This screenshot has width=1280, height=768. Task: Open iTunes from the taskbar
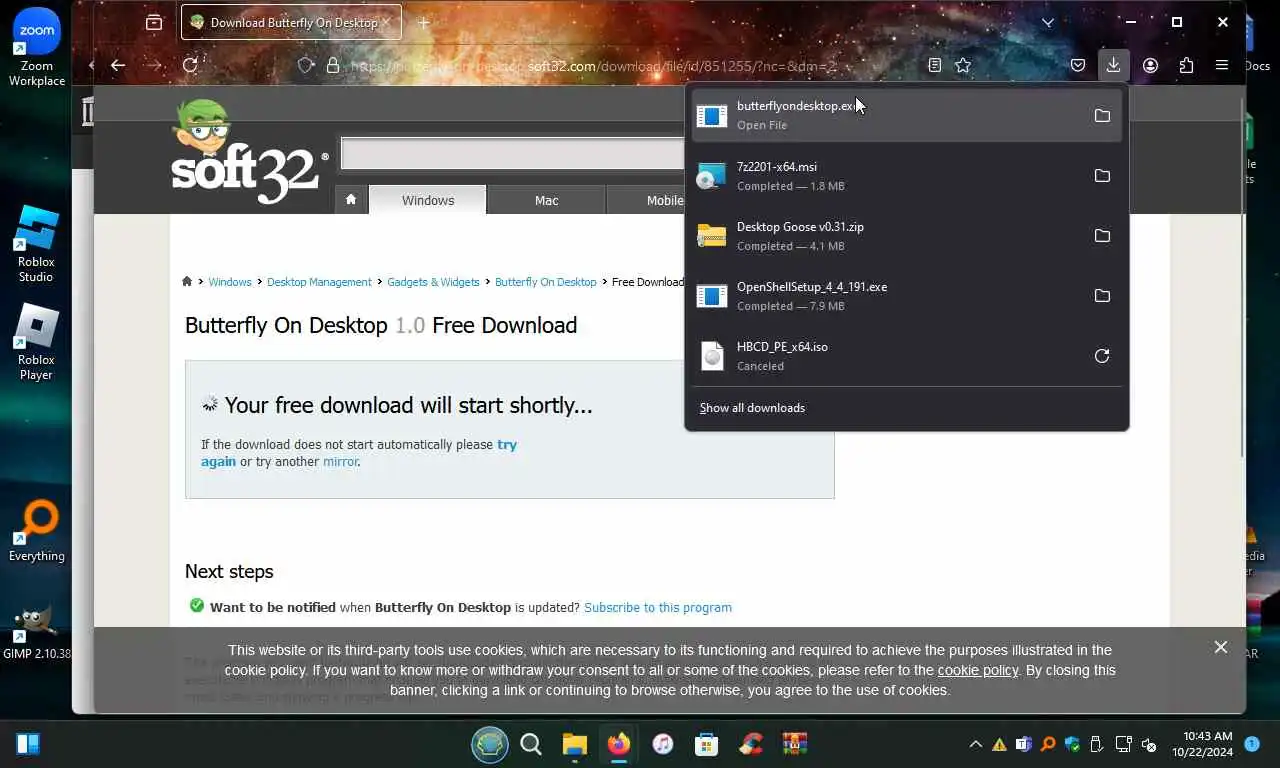(662, 744)
